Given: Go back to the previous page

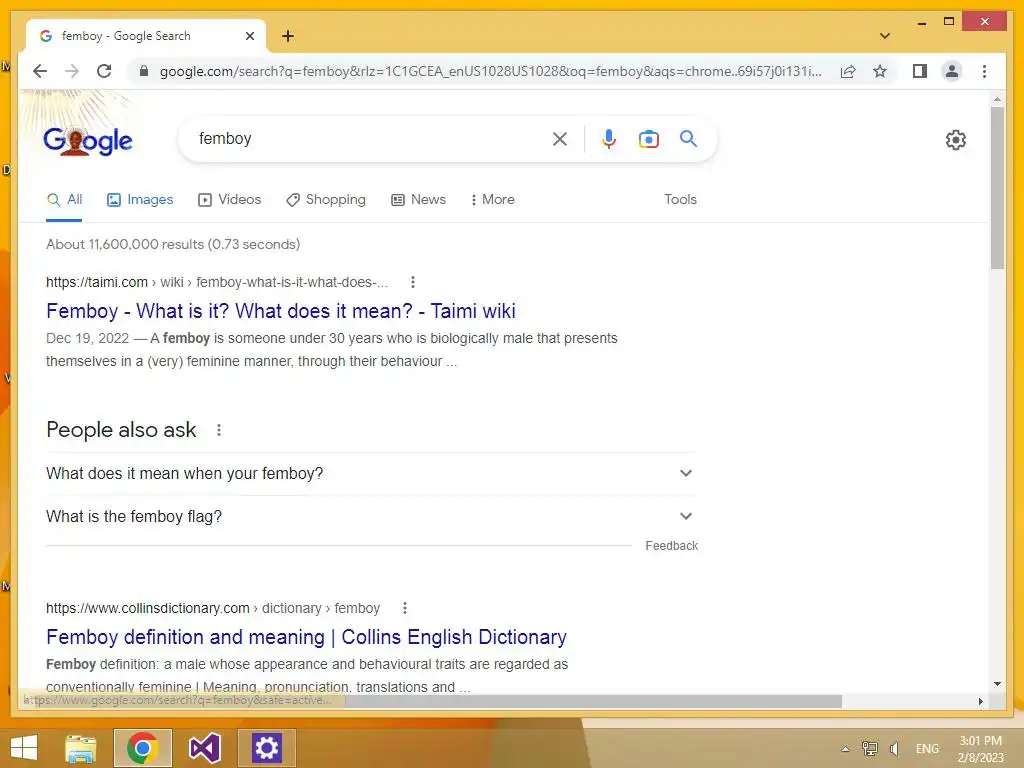Looking at the screenshot, I should click(x=40, y=71).
